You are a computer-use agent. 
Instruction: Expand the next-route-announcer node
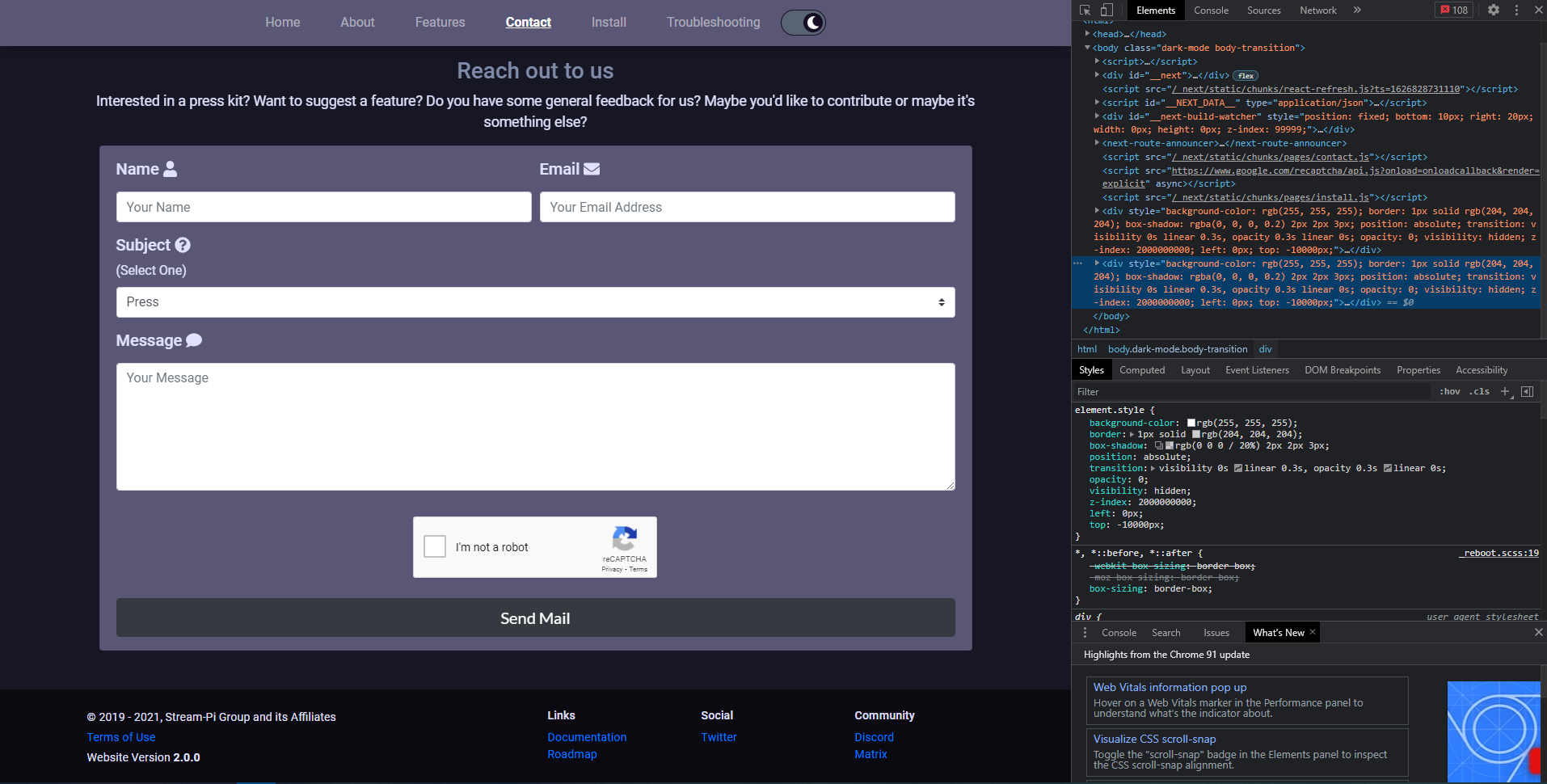coord(1097,143)
